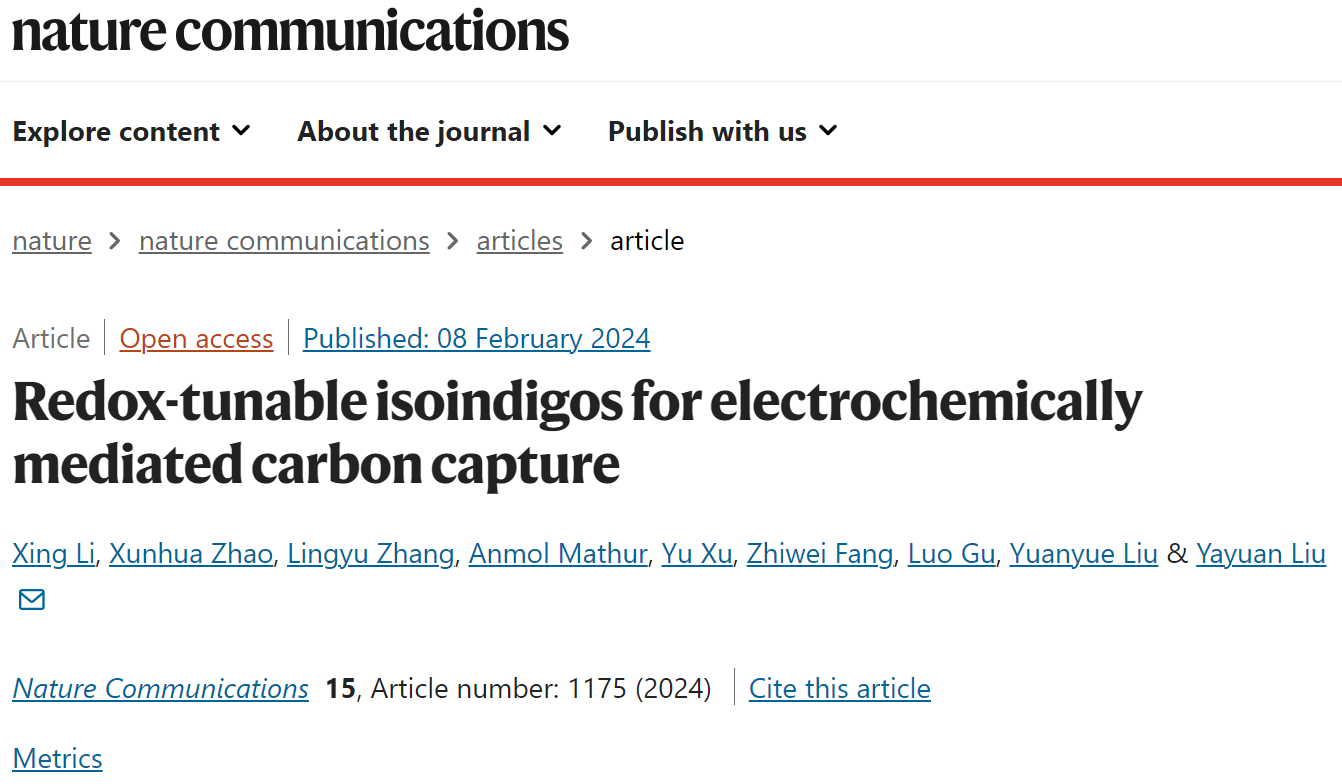Image resolution: width=1342 pixels, height=784 pixels.
Task: Expand the Explore content menu
Action: tap(131, 131)
